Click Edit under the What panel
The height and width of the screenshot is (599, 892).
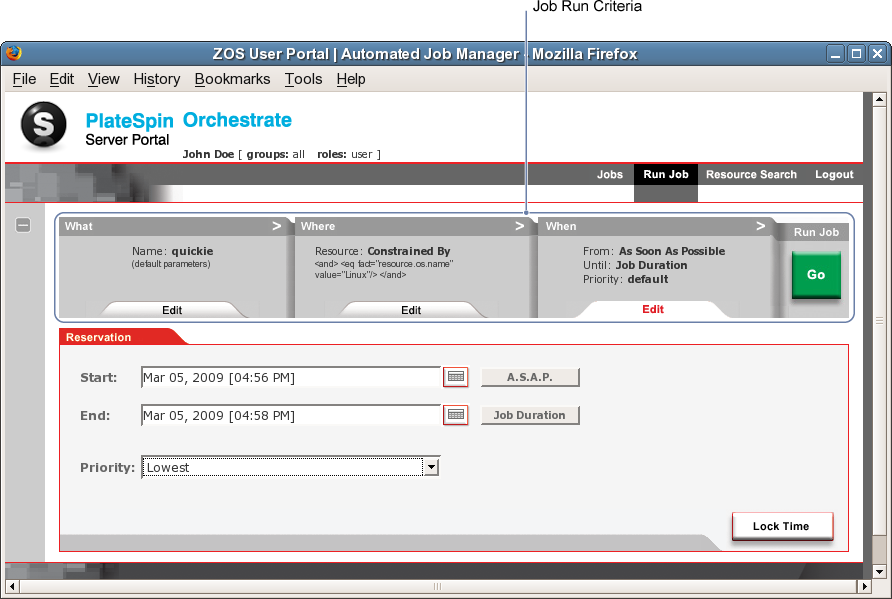(172, 310)
